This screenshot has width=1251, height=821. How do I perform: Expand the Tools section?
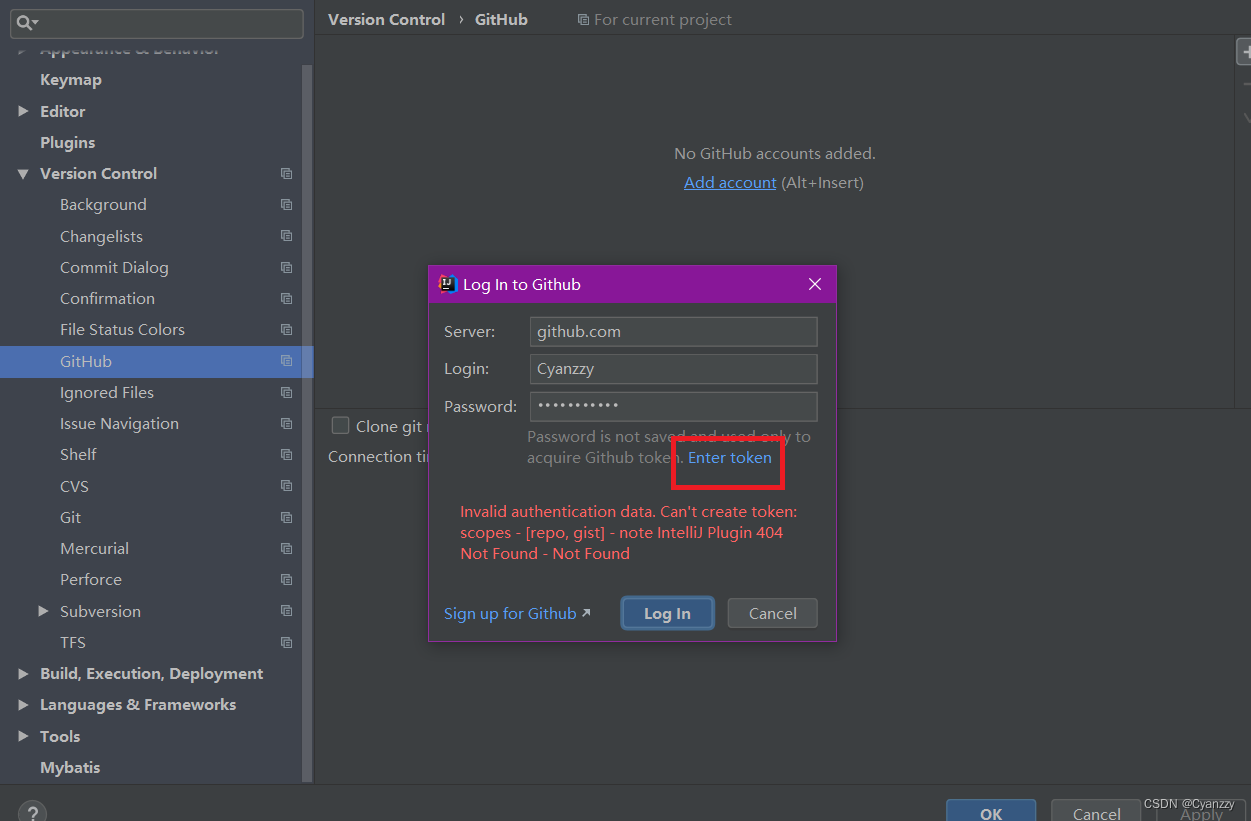click(x=23, y=736)
